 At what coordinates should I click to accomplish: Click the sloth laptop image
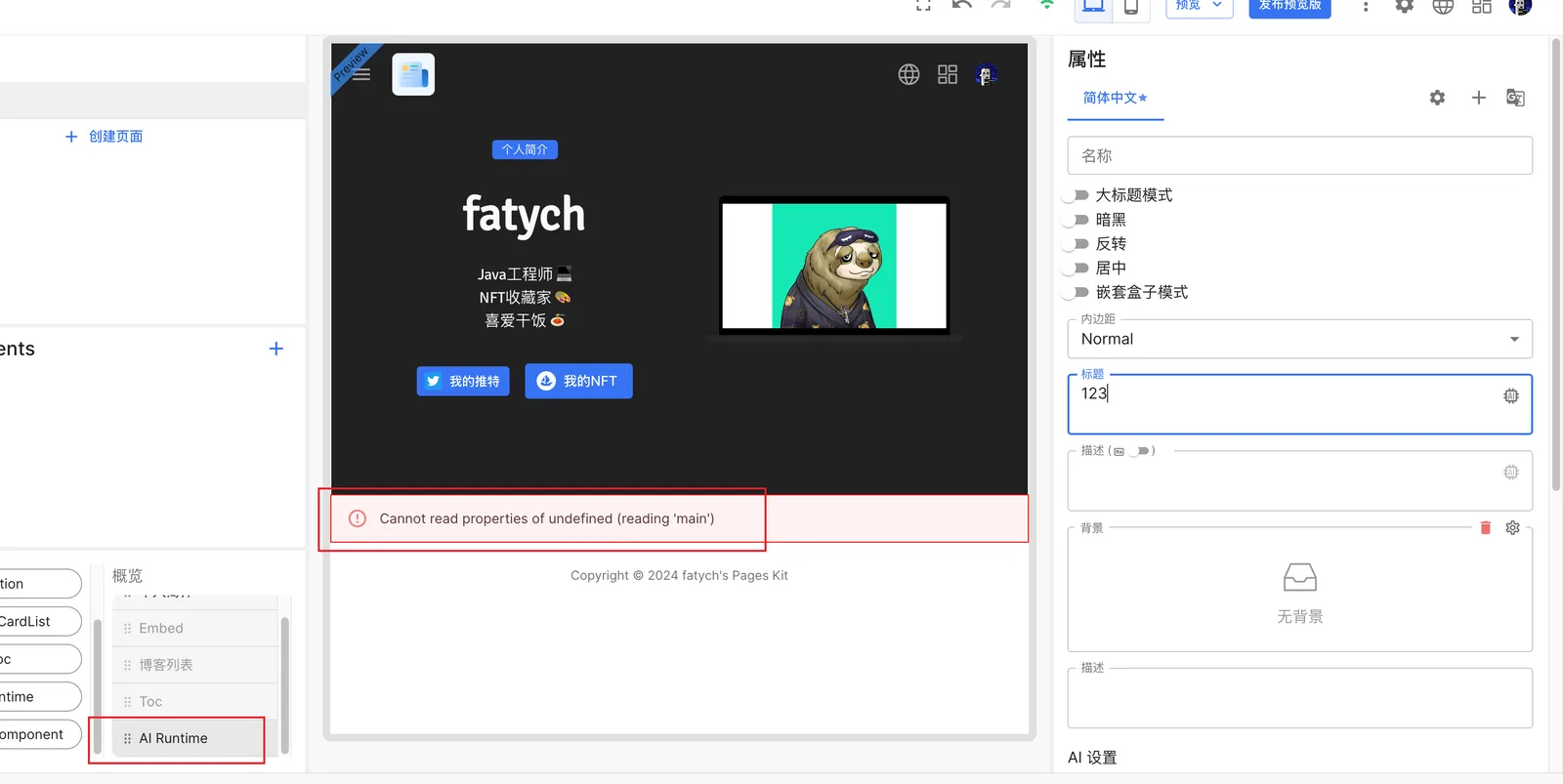pos(834,268)
